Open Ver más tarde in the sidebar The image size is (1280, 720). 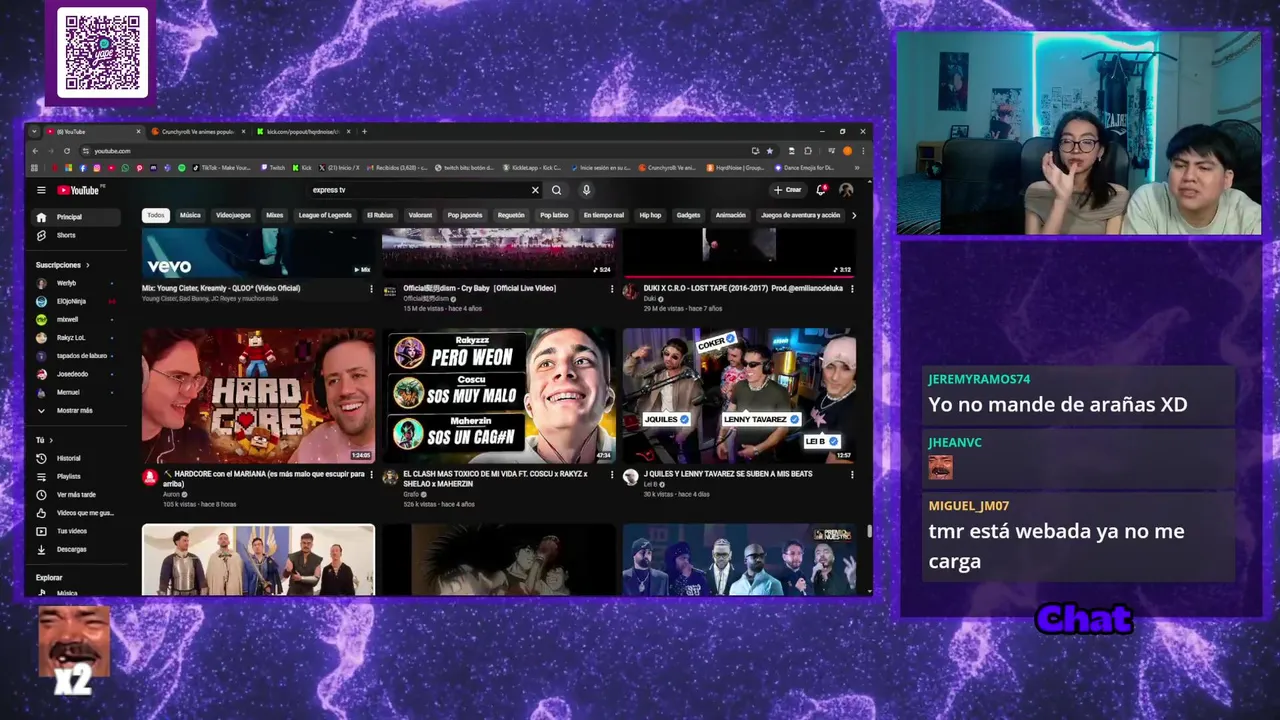[77, 495]
